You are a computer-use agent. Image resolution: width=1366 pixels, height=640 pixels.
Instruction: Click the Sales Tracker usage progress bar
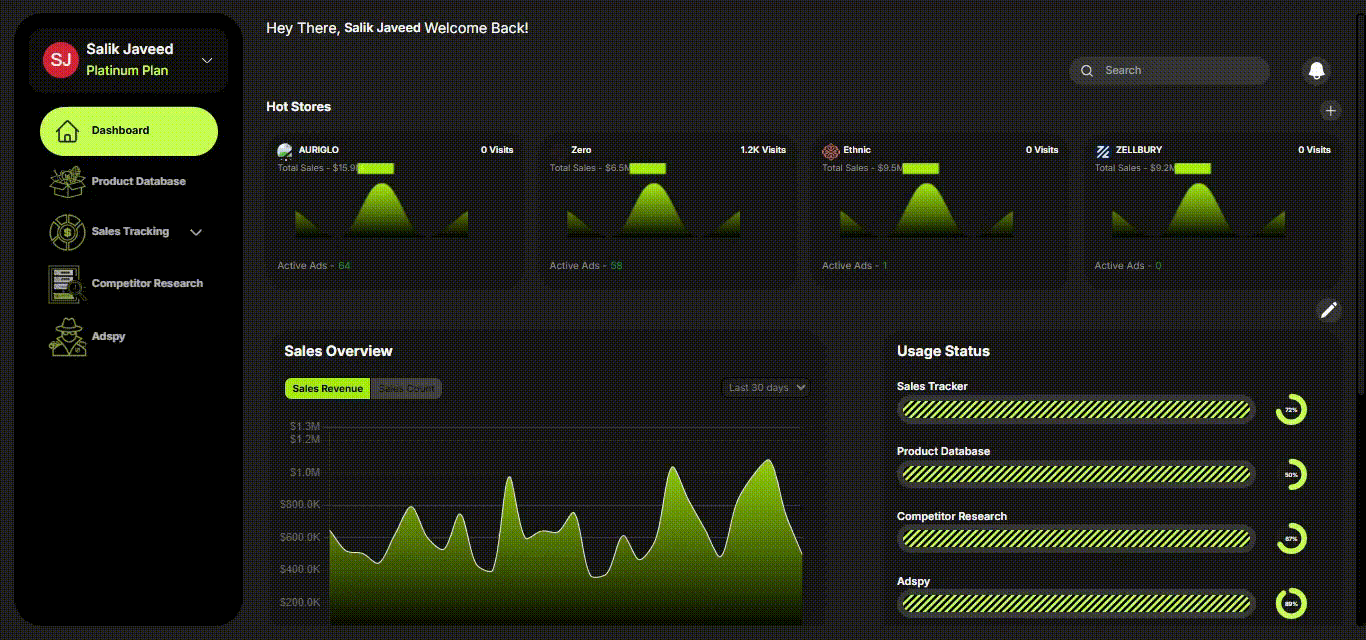coord(1075,409)
